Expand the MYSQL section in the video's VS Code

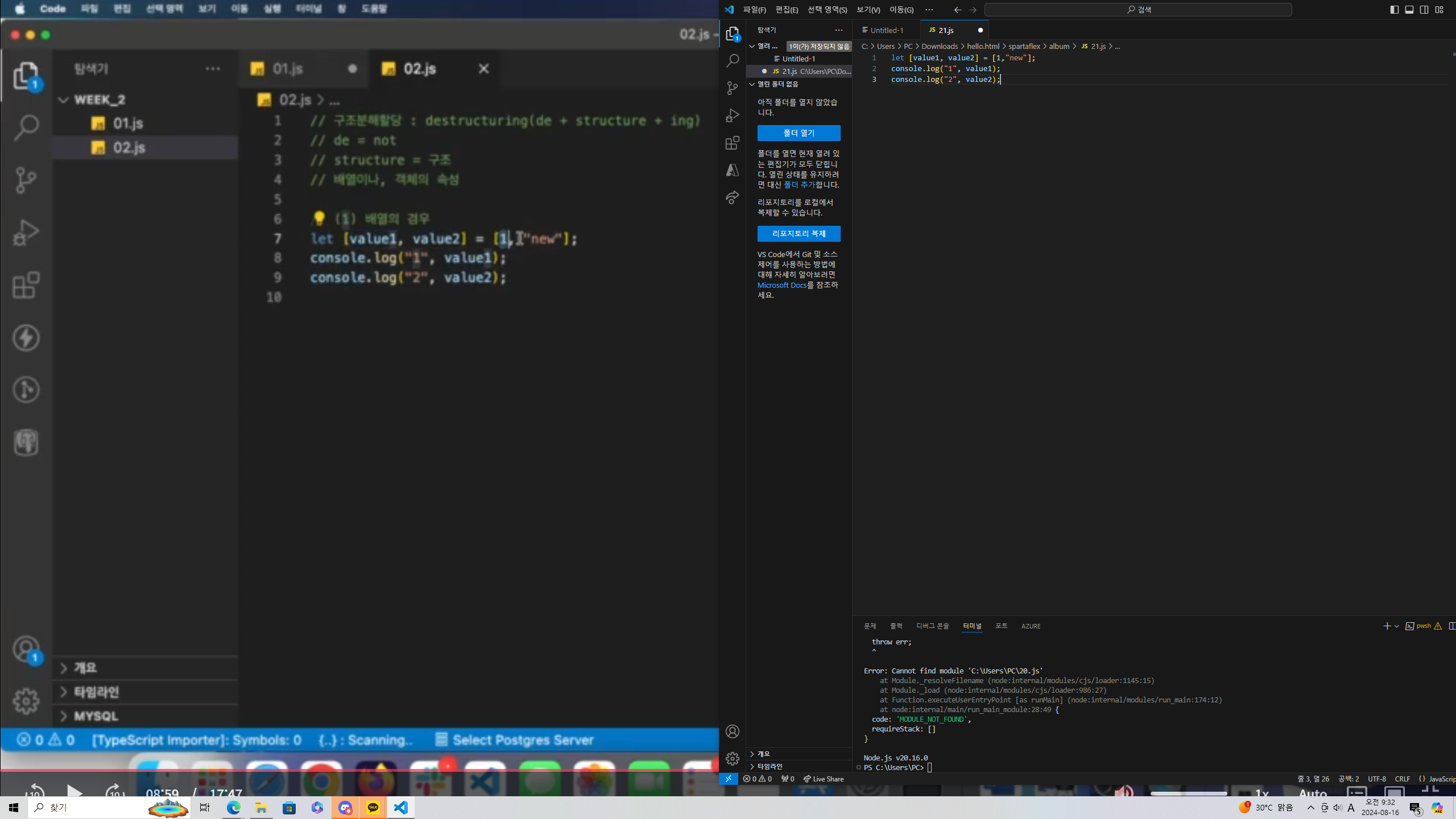pos(145,716)
